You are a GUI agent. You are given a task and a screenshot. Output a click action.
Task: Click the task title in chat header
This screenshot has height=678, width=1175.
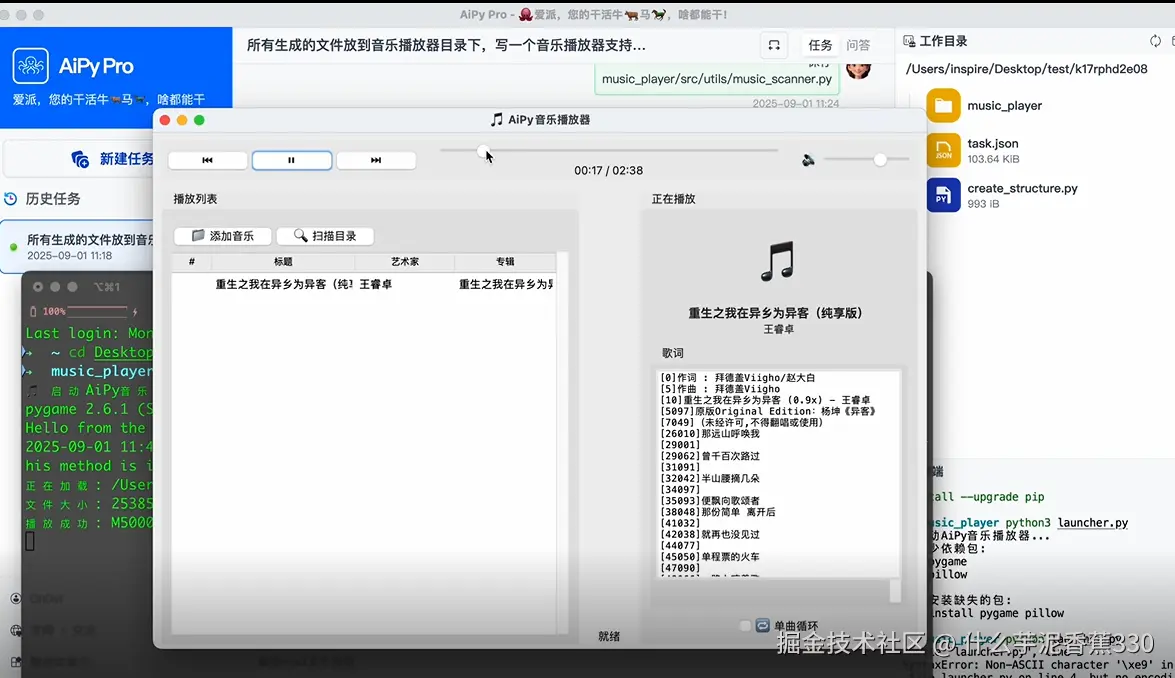point(446,45)
